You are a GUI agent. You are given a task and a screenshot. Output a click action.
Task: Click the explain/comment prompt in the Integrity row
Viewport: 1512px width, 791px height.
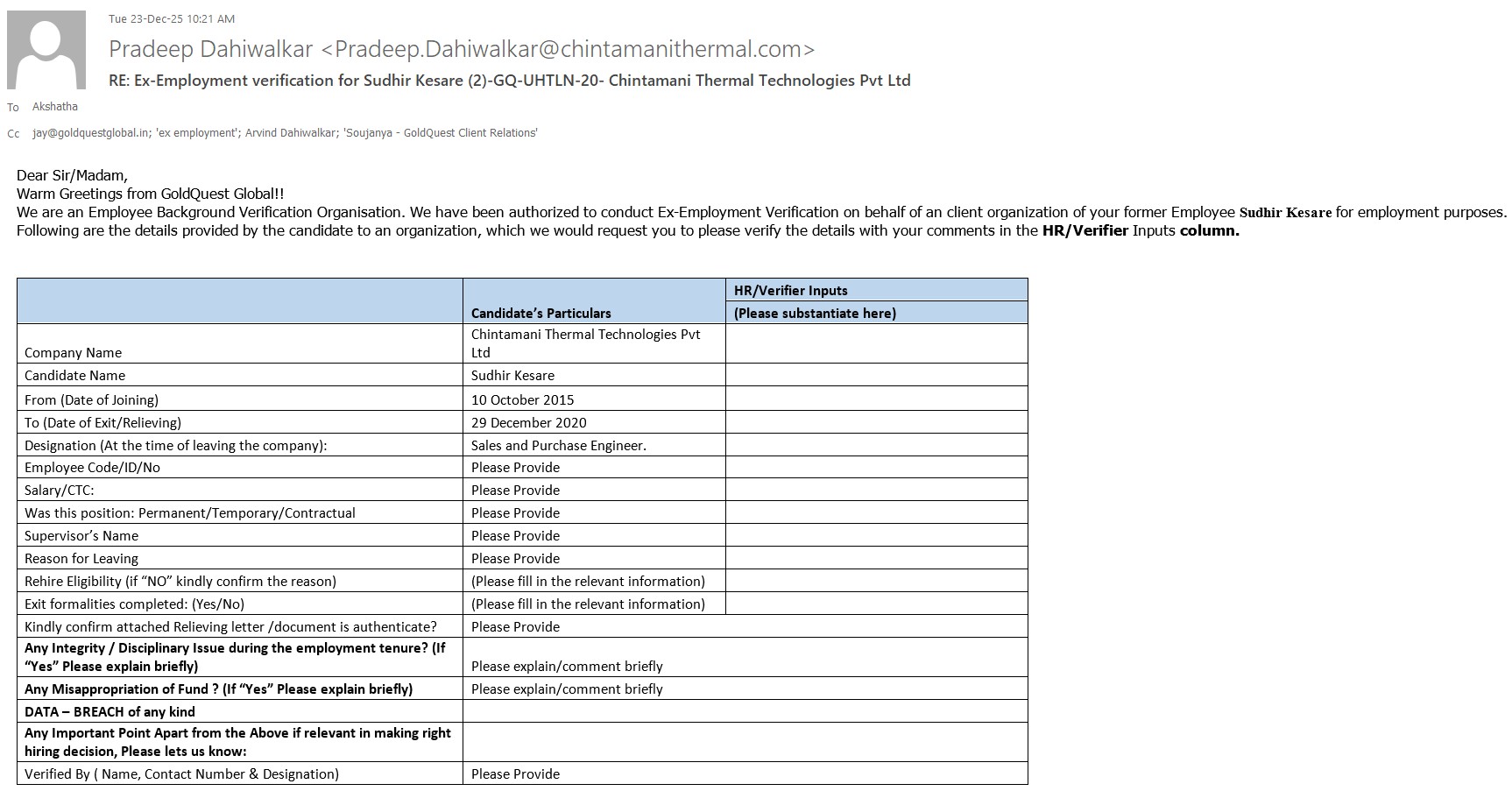click(x=567, y=666)
